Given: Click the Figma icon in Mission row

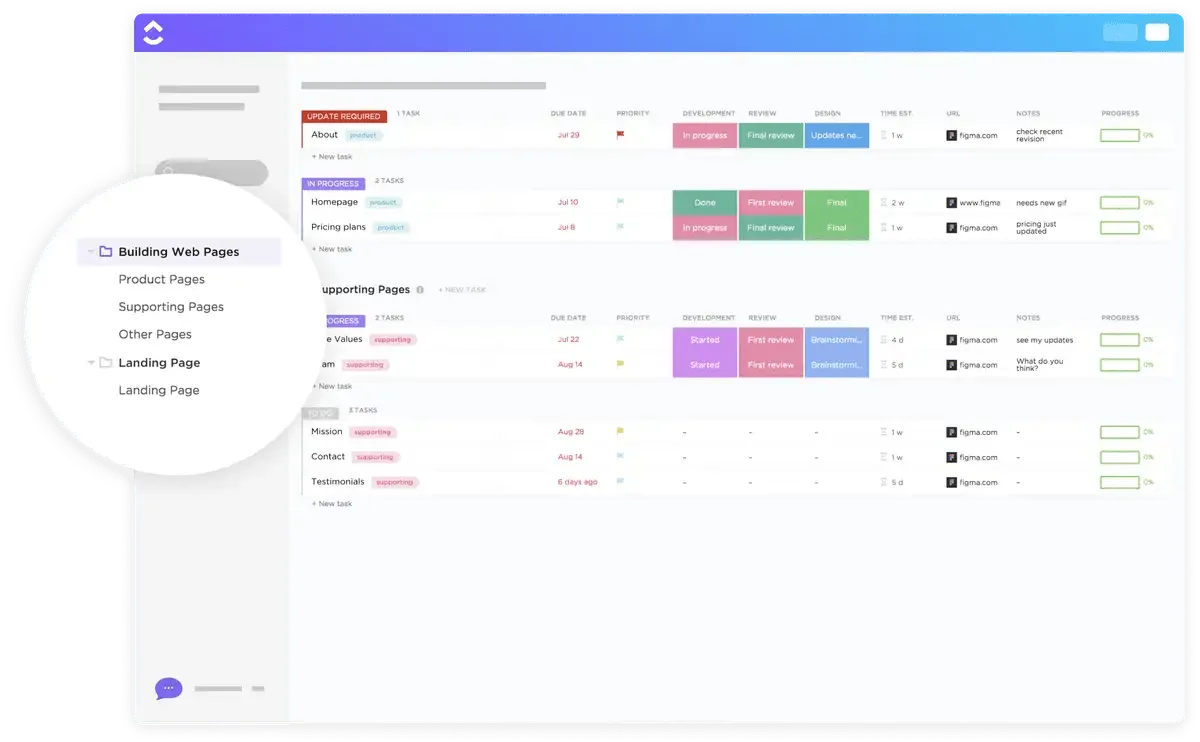Looking at the screenshot, I should pos(952,432).
